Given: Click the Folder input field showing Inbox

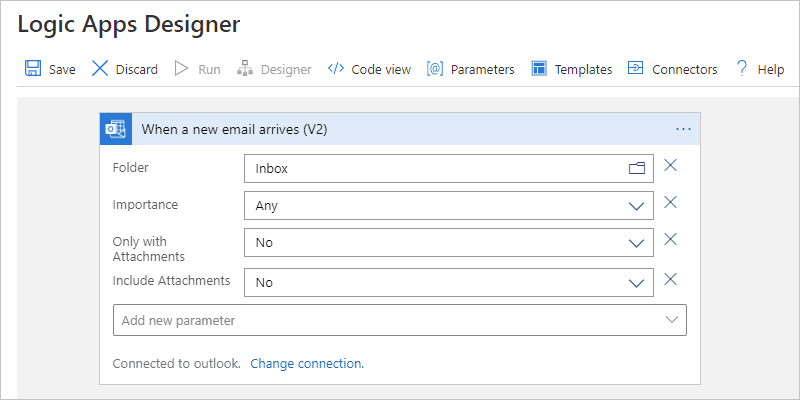Looking at the screenshot, I should click(448, 168).
